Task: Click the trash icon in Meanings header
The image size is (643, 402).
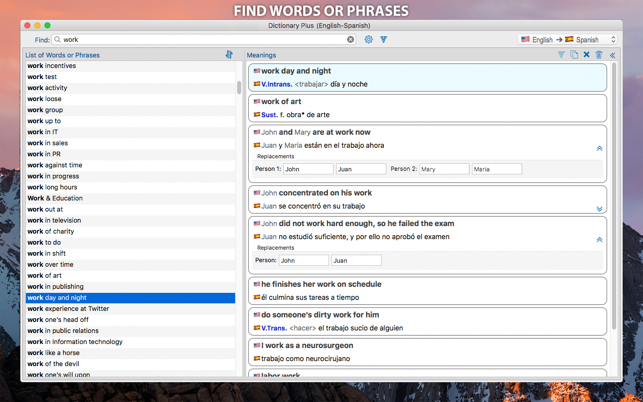Action: 599,55
